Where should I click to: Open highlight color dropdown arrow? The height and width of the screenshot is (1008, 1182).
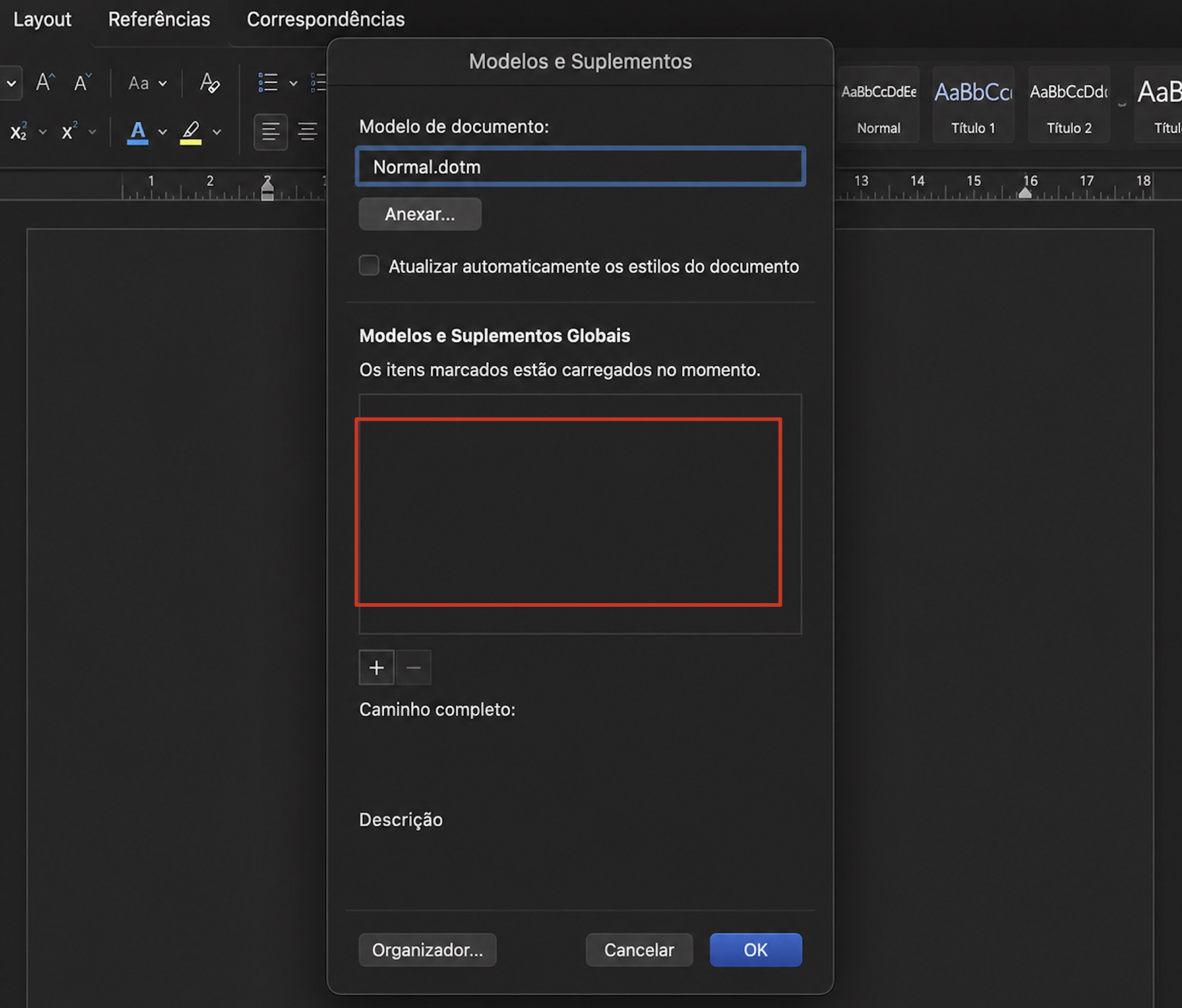217,132
